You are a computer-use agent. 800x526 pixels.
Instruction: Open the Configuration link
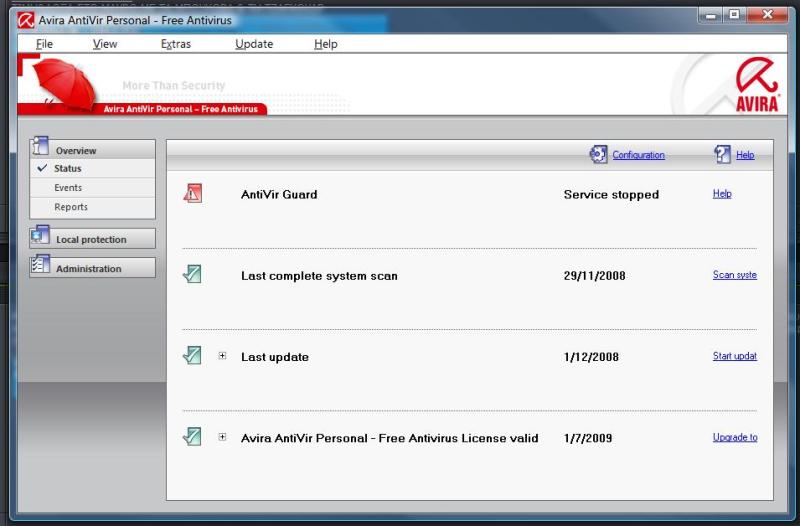click(x=638, y=155)
